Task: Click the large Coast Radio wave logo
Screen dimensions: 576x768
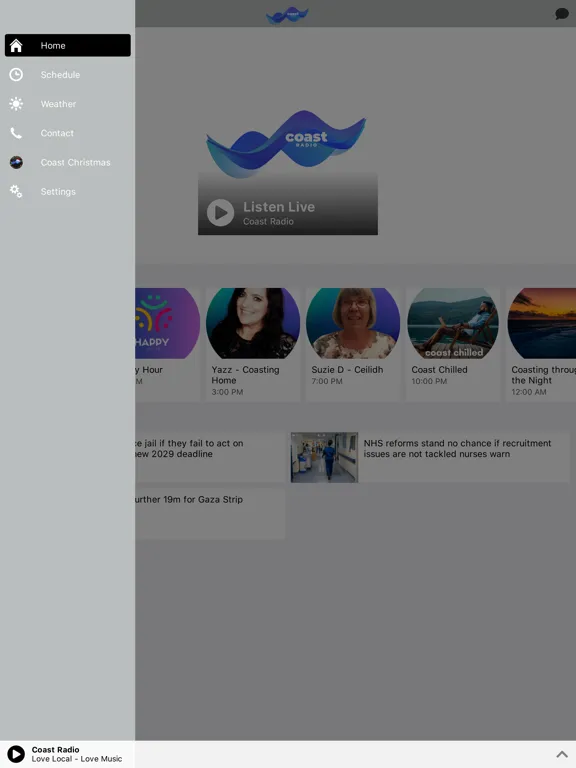Action: pyautogui.click(x=286, y=144)
